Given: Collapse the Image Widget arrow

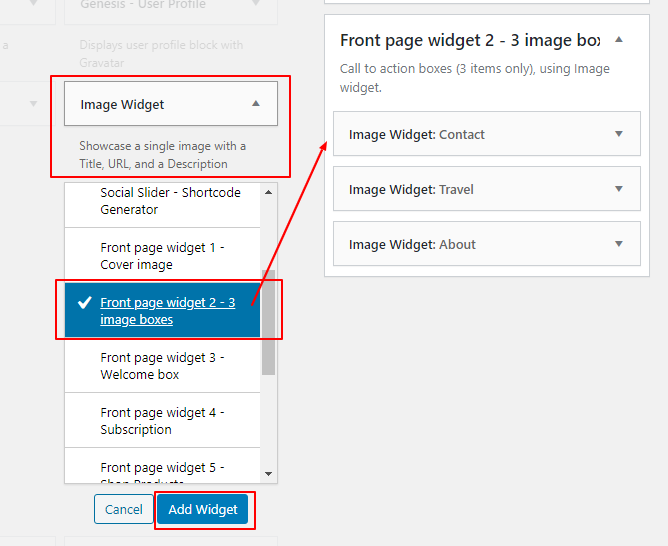Looking at the screenshot, I should point(256,103).
